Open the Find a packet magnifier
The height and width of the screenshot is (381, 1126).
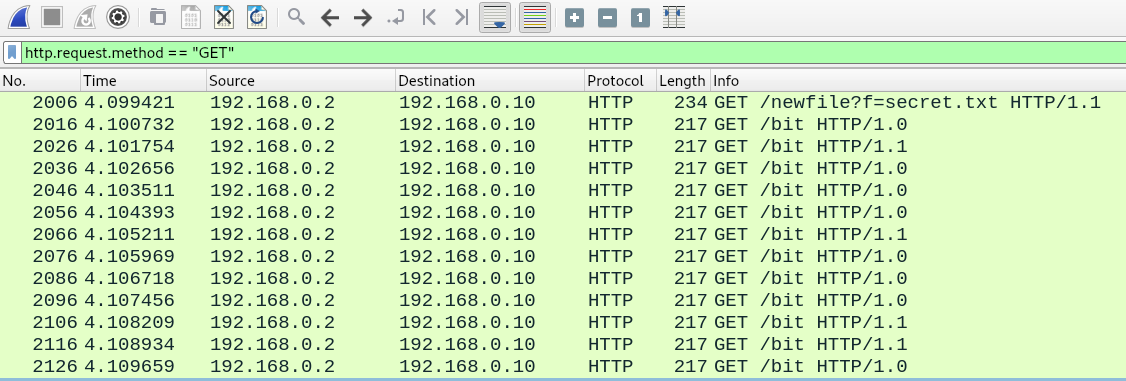[297, 17]
